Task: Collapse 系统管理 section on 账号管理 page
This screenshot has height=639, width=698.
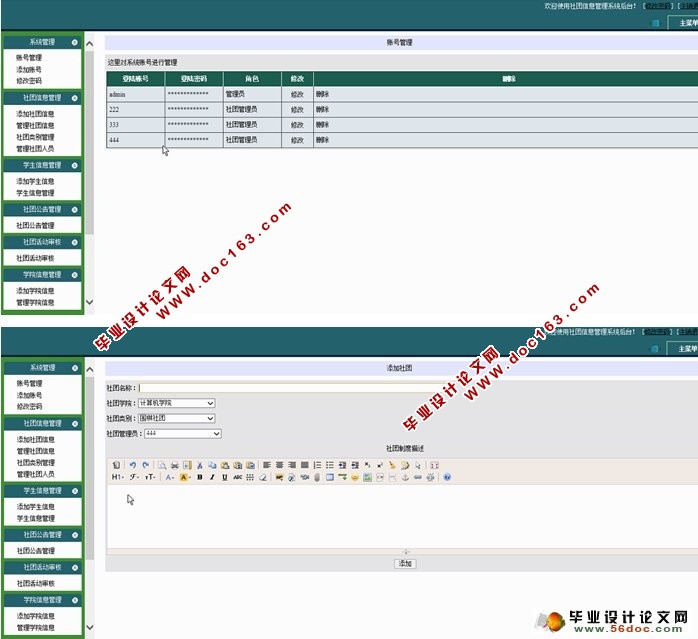Action: point(74,42)
